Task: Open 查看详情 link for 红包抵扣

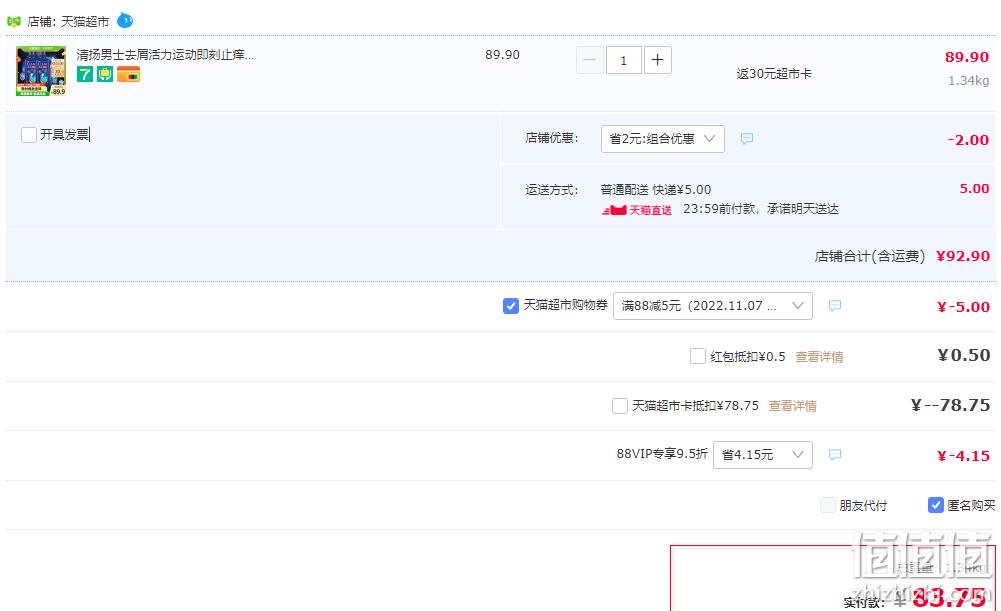Action: (x=819, y=357)
